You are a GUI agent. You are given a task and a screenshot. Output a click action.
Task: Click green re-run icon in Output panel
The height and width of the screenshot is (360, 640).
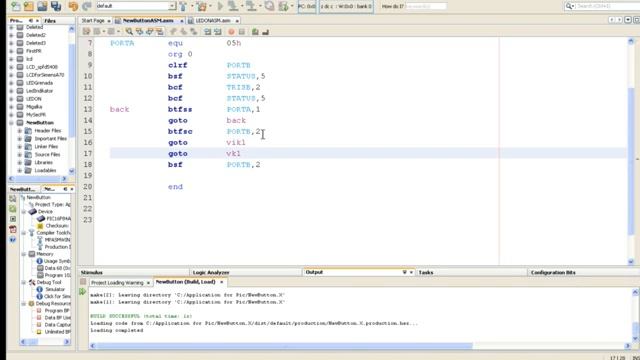point(83,291)
